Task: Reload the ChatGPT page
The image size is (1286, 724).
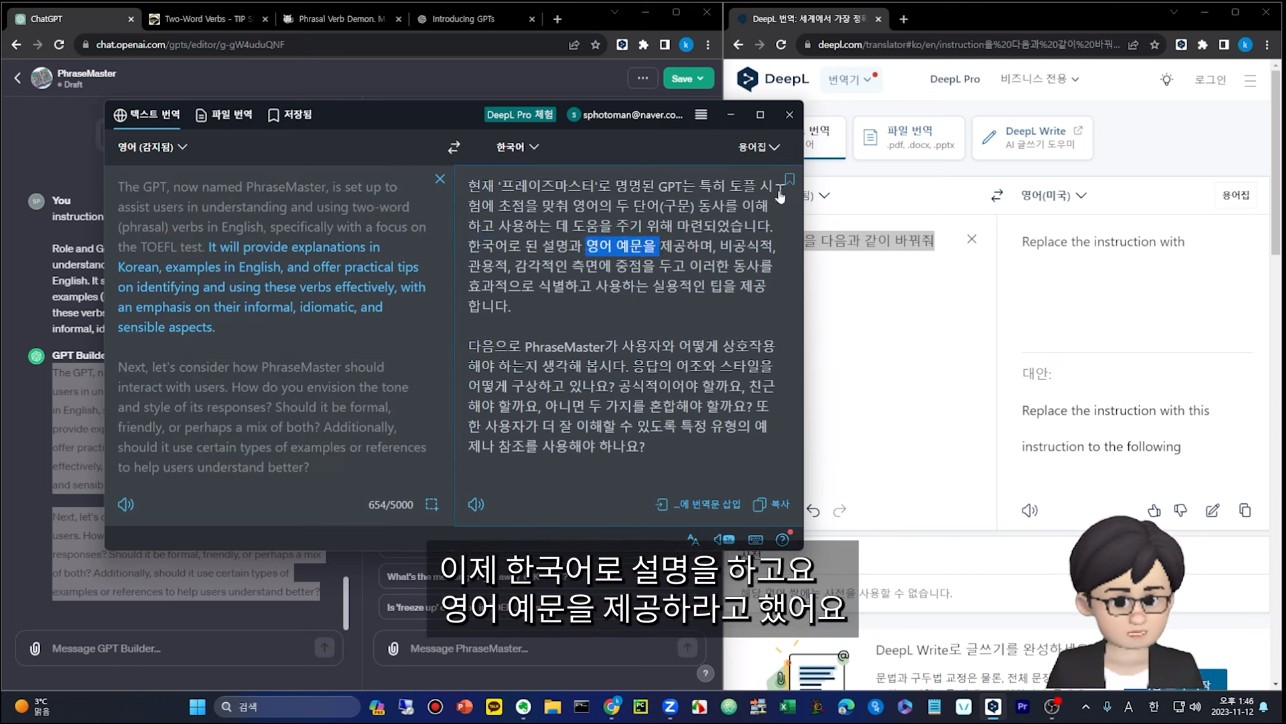Action: pyautogui.click(x=59, y=45)
